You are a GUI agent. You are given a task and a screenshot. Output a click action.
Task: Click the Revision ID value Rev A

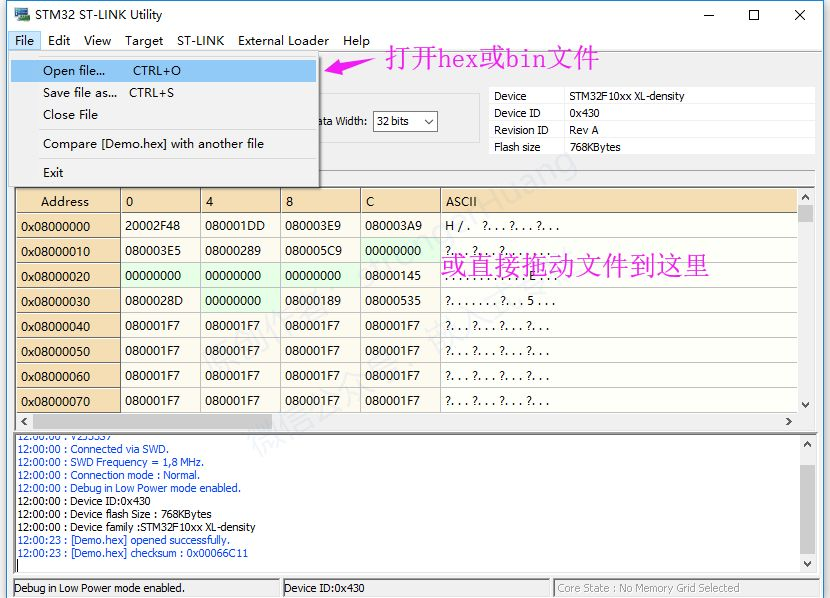click(583, 130)
